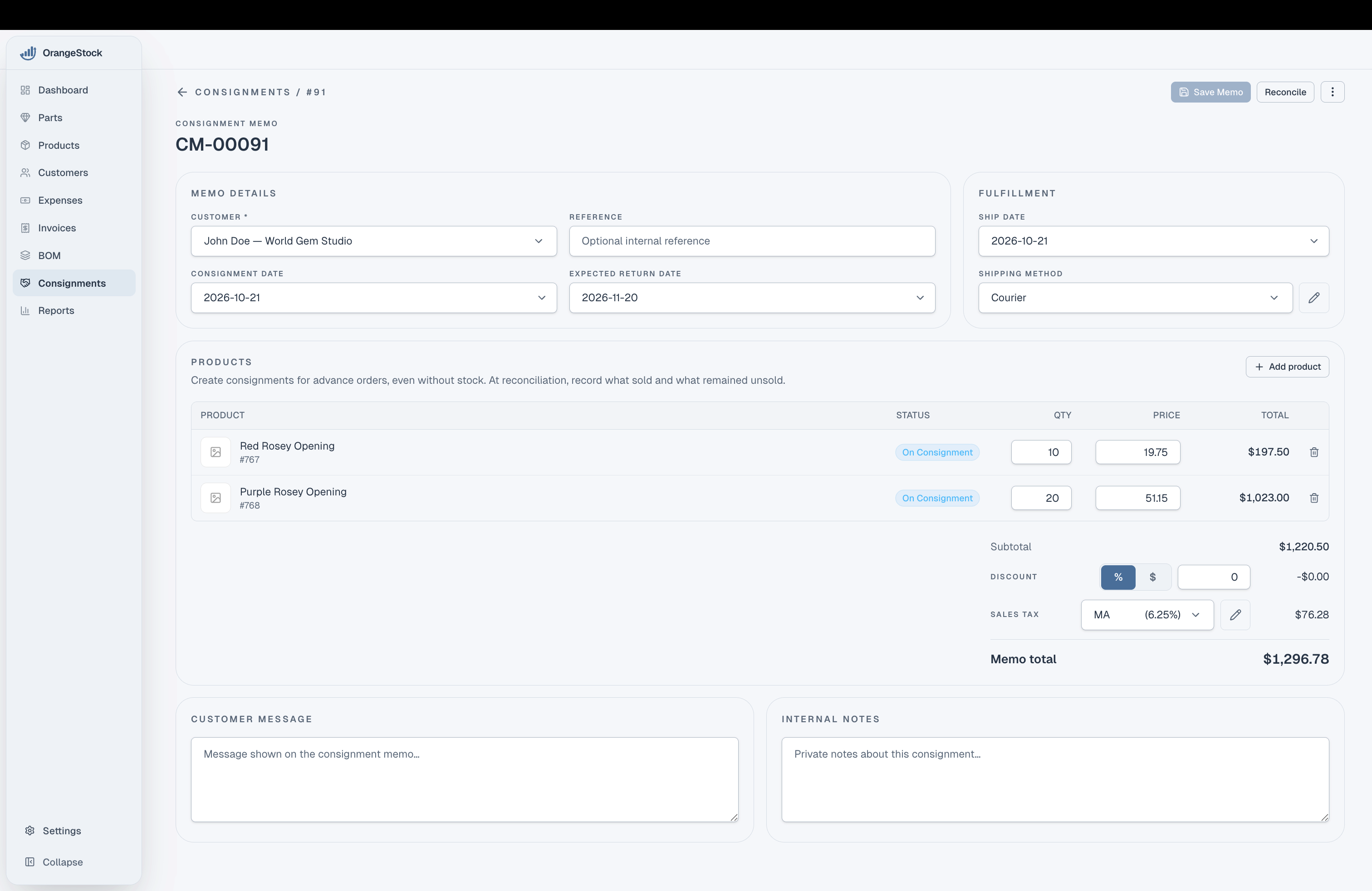This screenshot has height=891, width=1372.
Task: Edit shipping method with pencil icon
Action: point(1314,298)
